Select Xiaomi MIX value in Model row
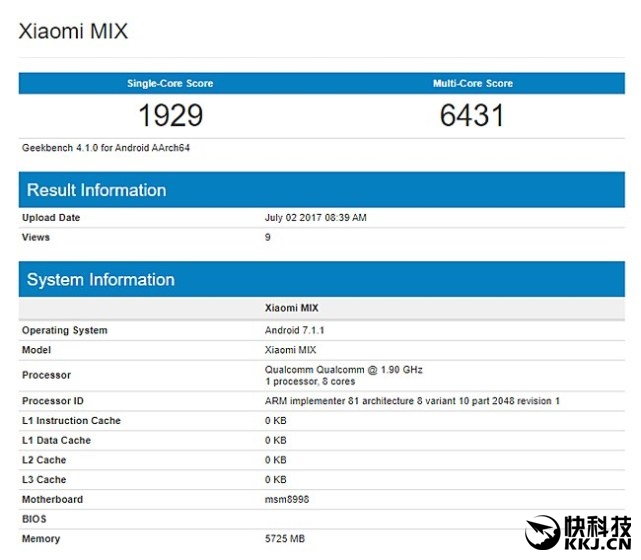This screenshot has width=641, height=560. click(x=290, y=350)
